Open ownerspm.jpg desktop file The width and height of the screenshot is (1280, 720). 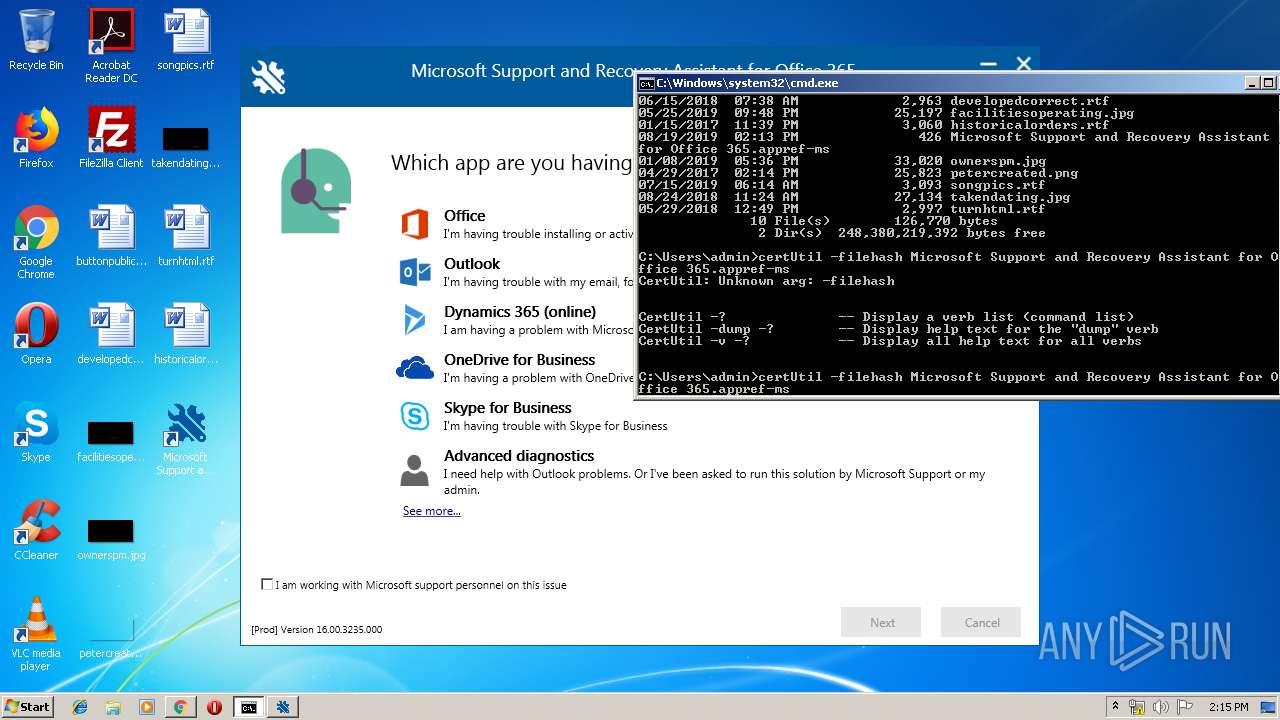tap(111, 538)
